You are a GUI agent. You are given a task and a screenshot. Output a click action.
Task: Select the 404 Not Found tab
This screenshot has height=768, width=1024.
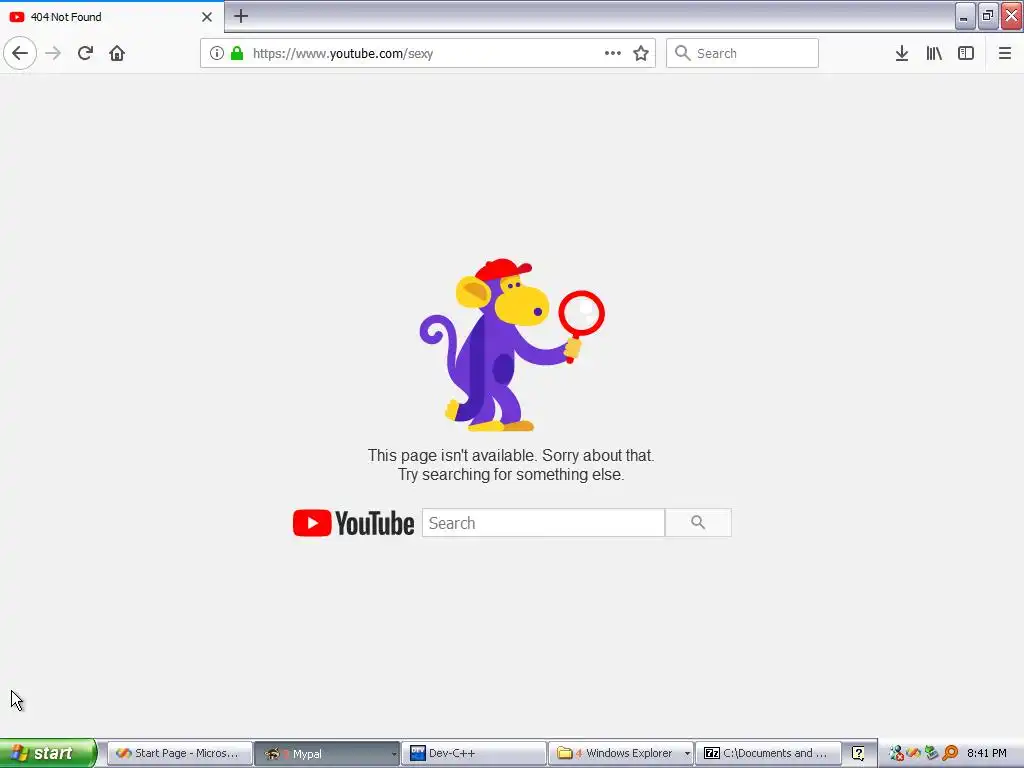[111, 17]
